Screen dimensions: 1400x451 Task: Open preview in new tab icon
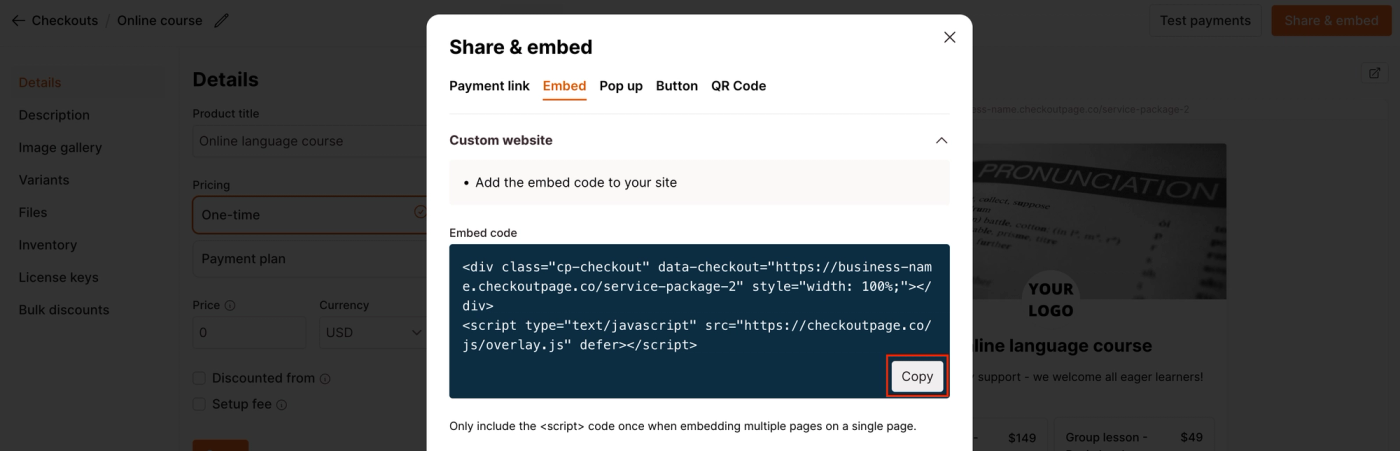1374,73
